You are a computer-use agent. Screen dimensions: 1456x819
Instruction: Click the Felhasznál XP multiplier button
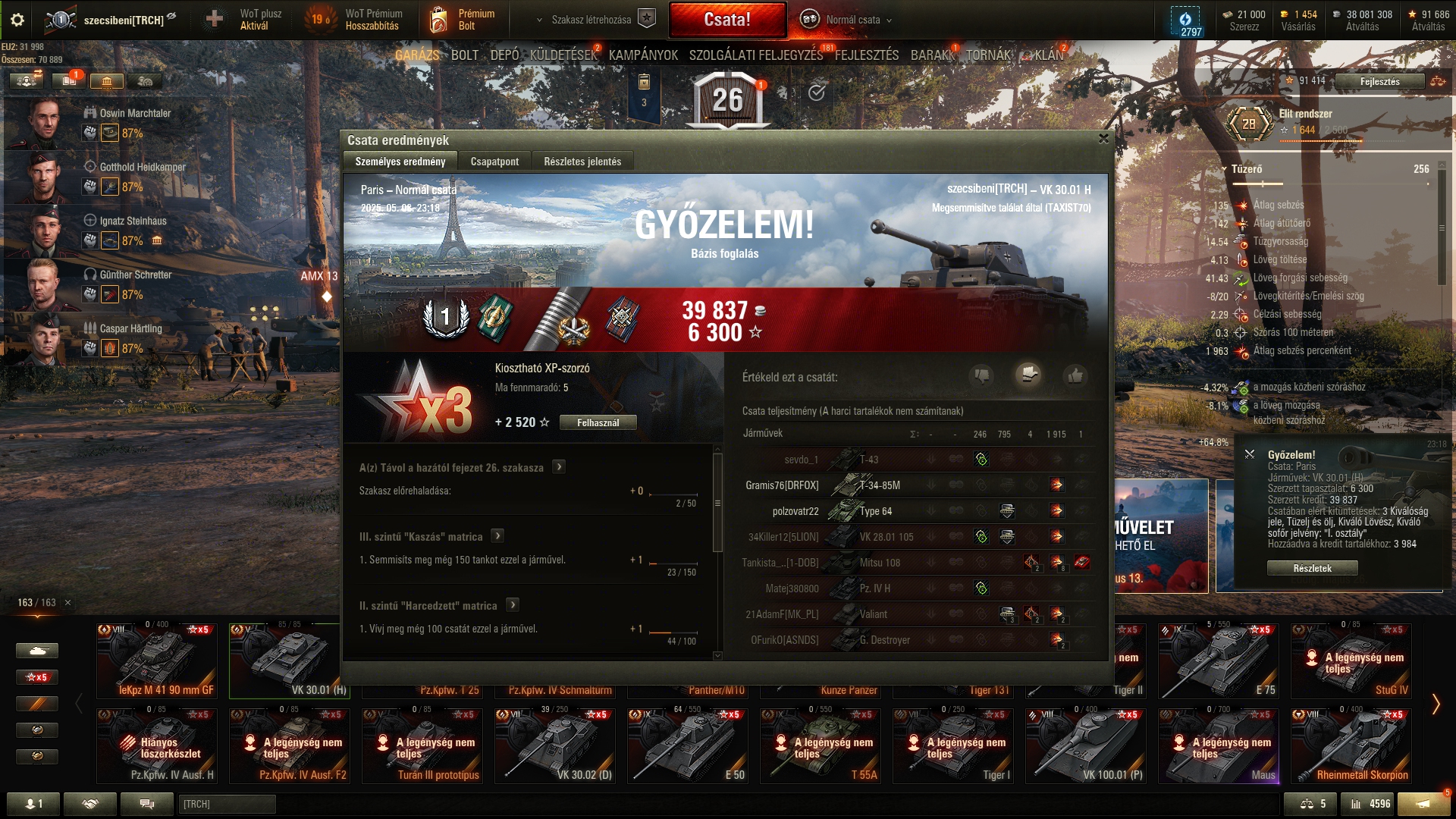[598, 422]
